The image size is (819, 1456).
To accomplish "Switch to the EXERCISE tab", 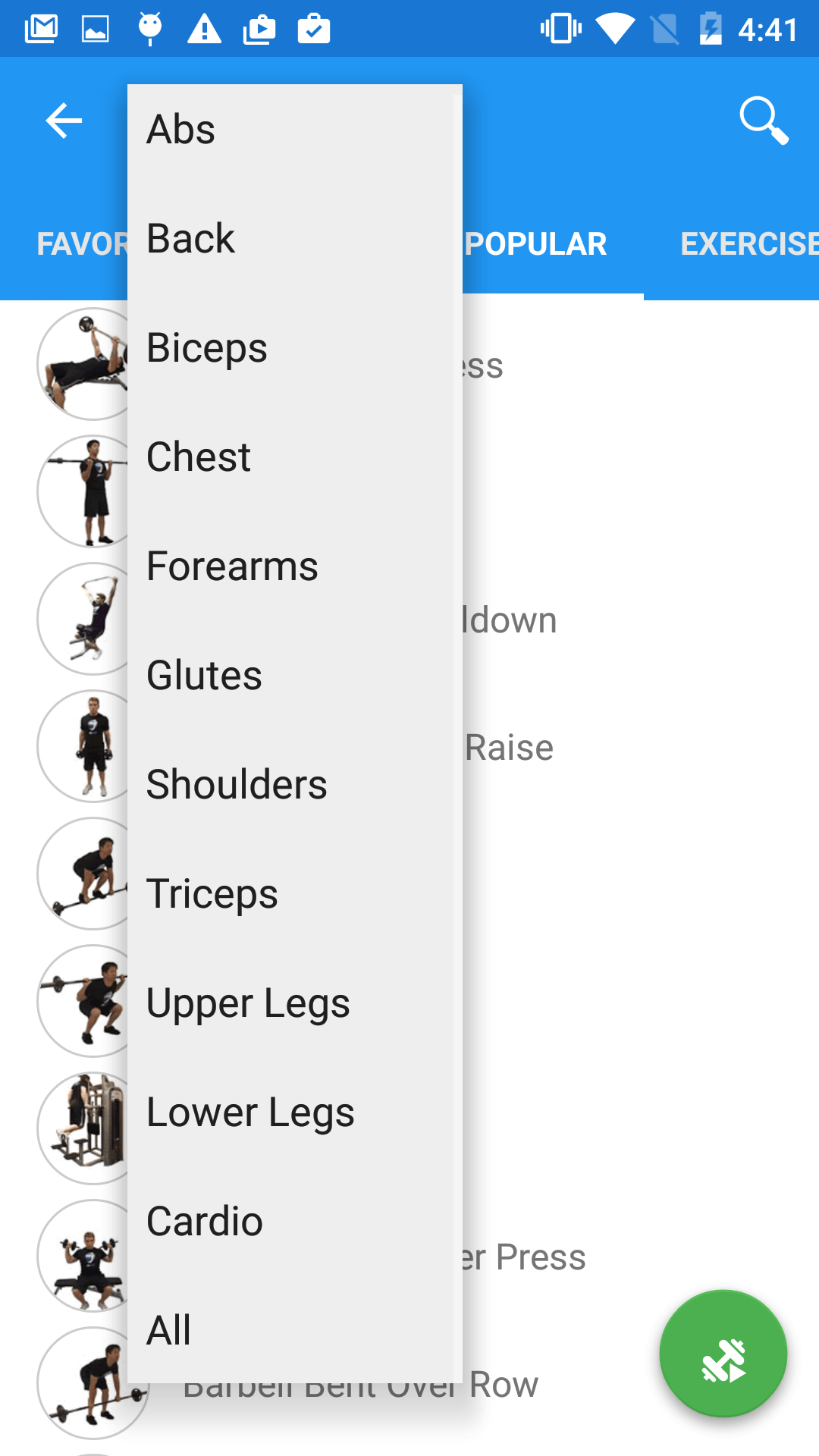I will click(749, 244).
